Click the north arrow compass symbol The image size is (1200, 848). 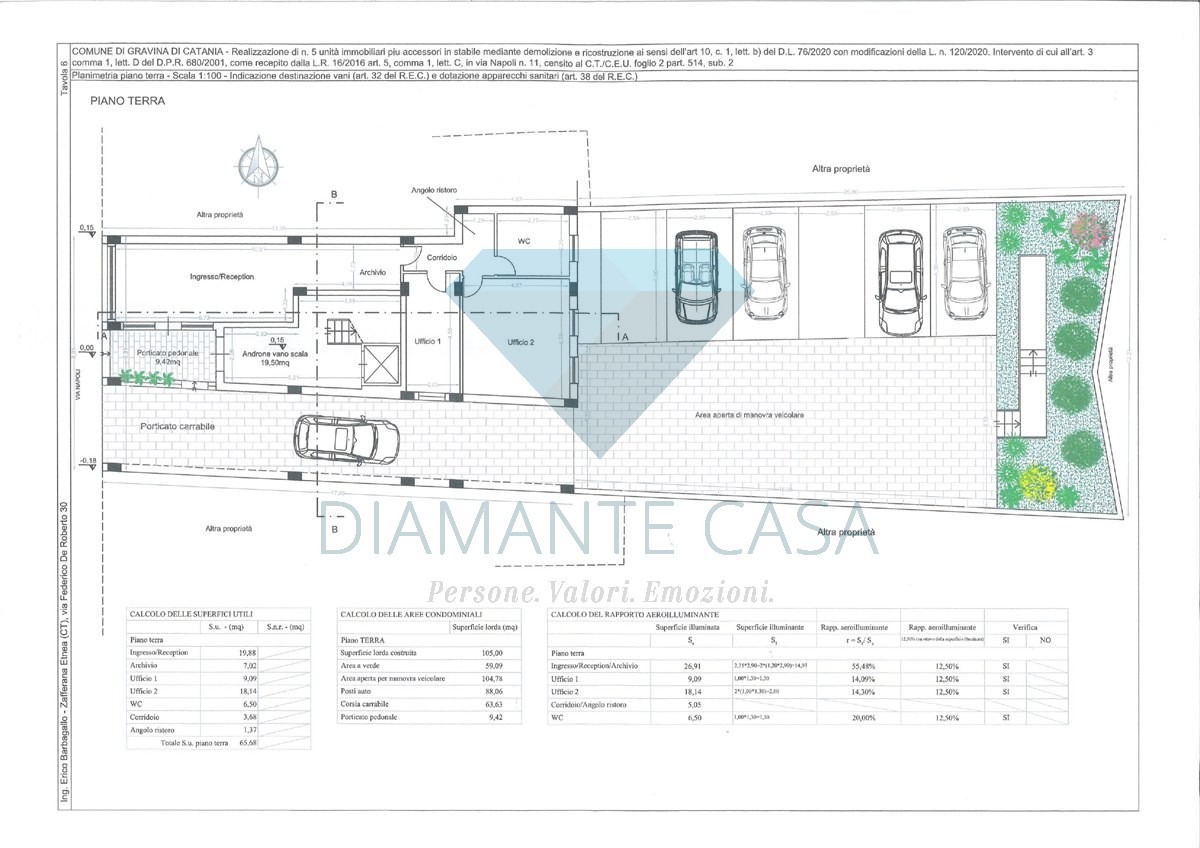click(x=258, y=164)
